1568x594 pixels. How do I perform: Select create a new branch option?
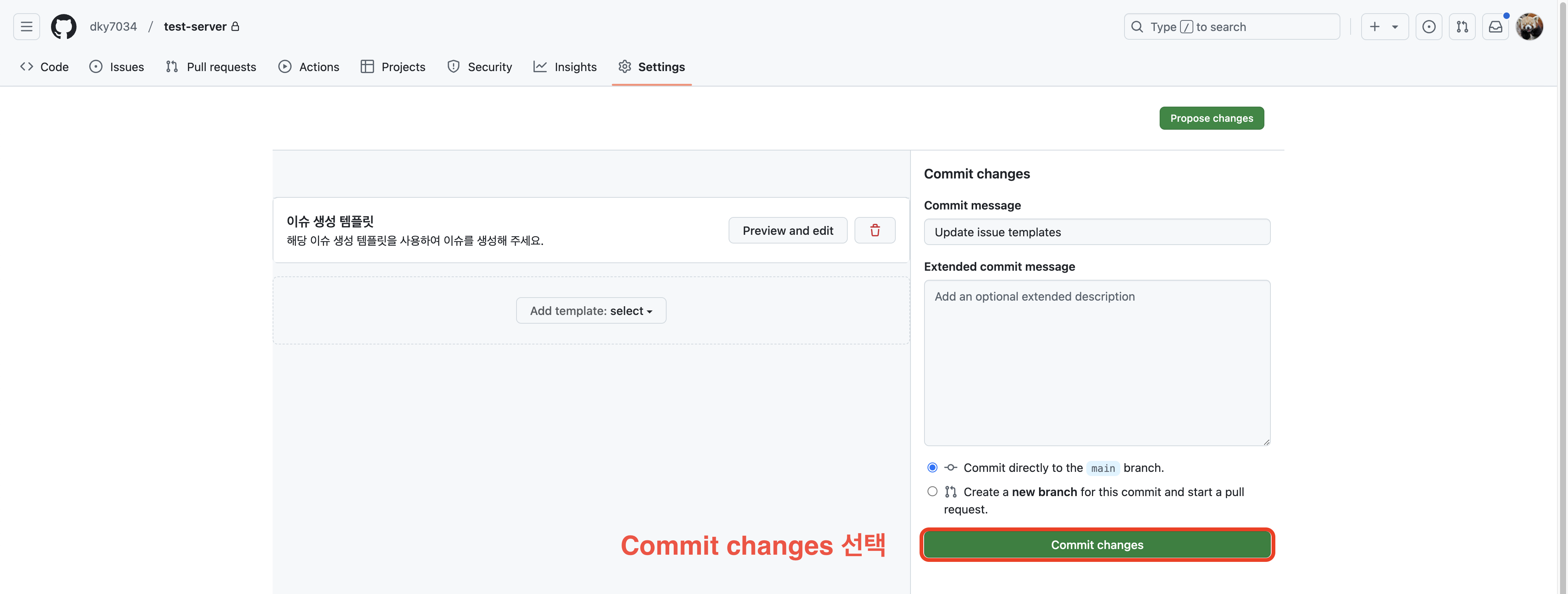click(932, 492)
